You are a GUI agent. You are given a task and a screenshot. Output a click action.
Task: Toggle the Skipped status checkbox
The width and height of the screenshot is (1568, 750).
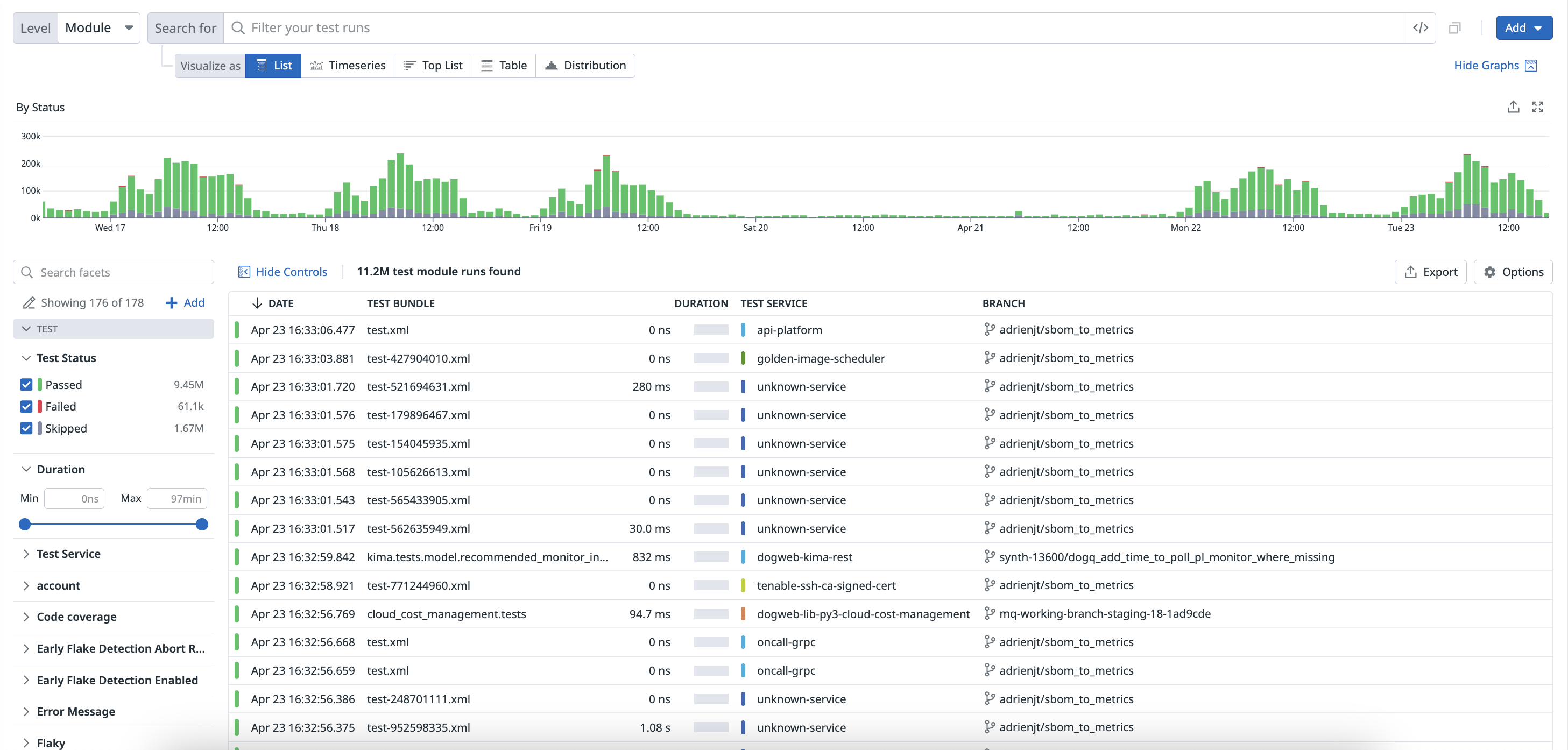point(26,428)
